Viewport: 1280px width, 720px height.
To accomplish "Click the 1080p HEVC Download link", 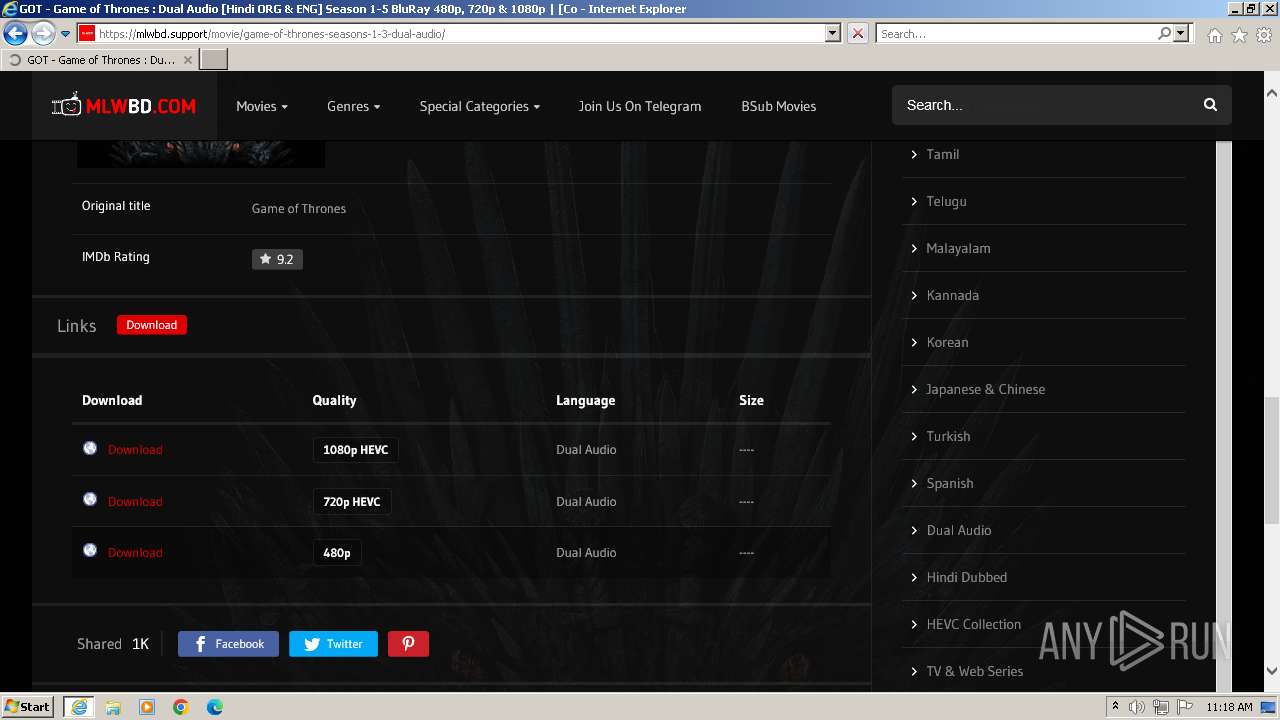I will 135,450.
